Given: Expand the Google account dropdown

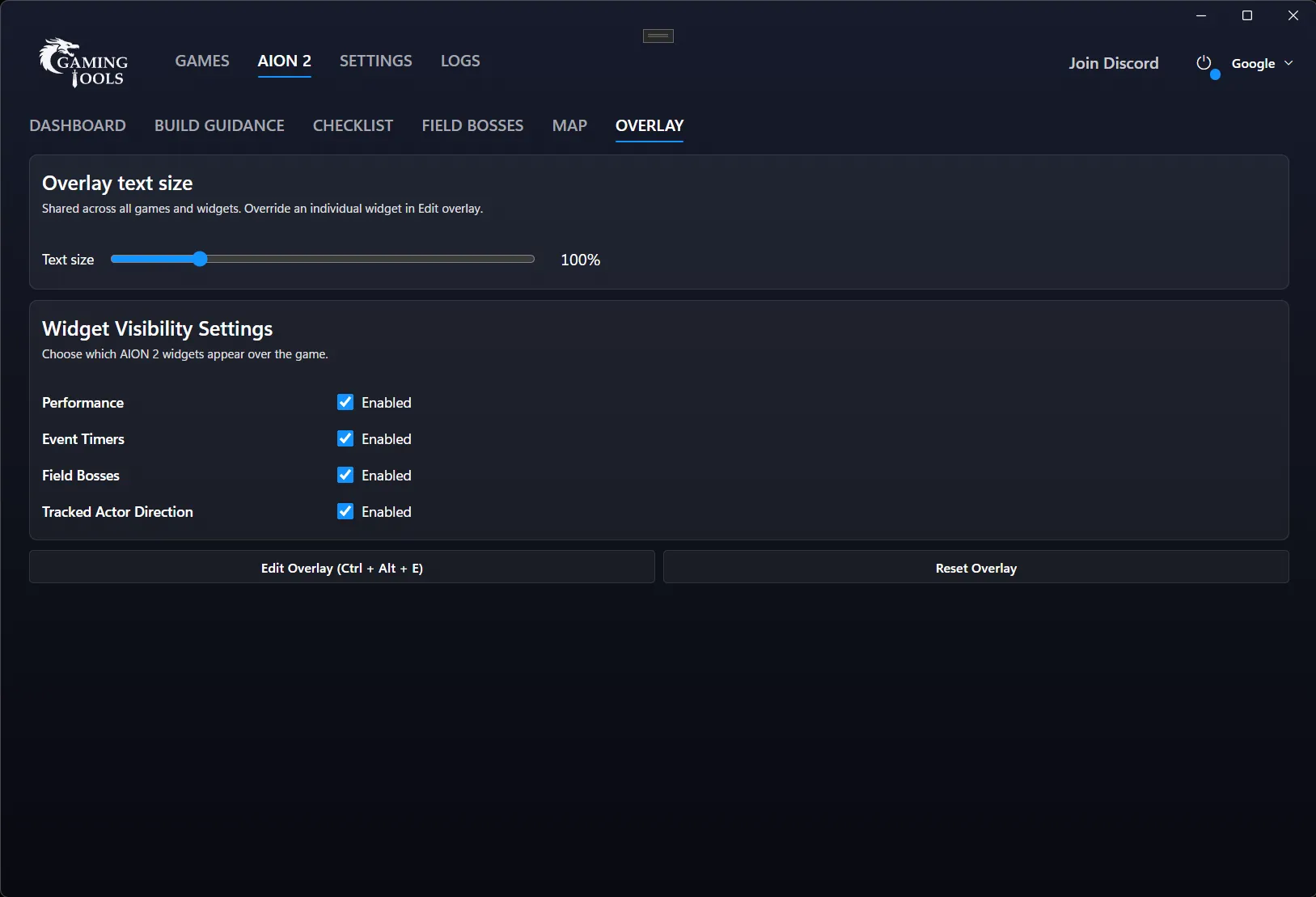Looking at the screenshot, I should (x=1262, y=63).
